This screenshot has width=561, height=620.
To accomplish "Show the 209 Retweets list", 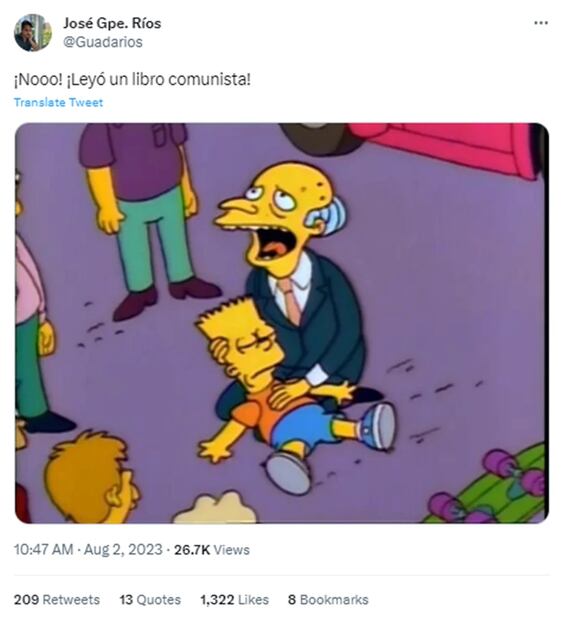I will pyautogui.click(x=57, y=599).
